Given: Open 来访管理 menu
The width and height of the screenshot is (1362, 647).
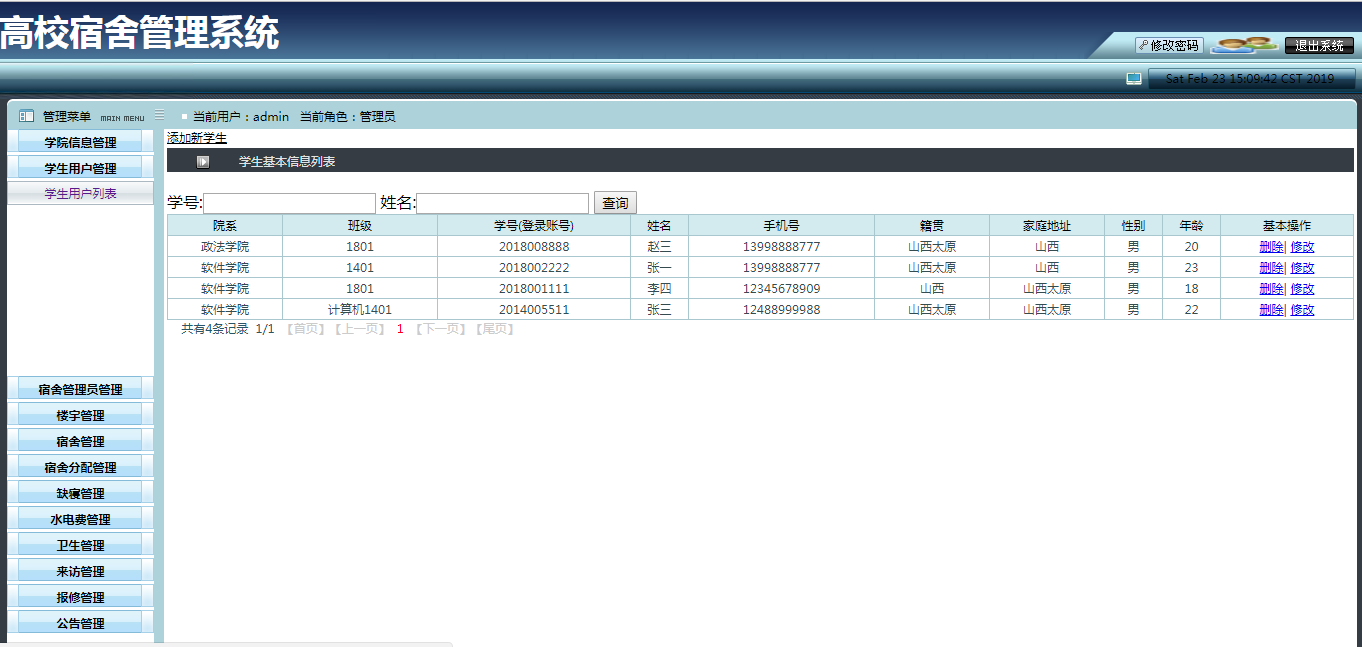Looking at the screenshot, I should tap(80, 571).
